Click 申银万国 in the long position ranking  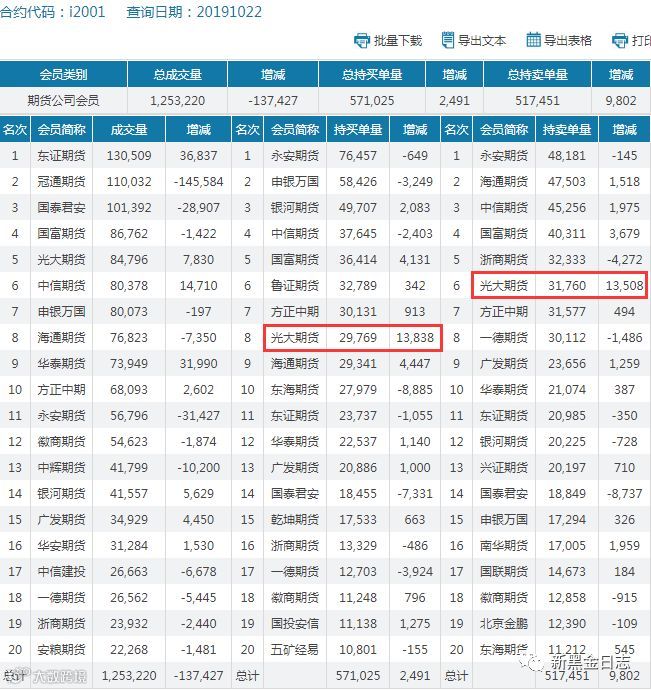pos(294,182)
